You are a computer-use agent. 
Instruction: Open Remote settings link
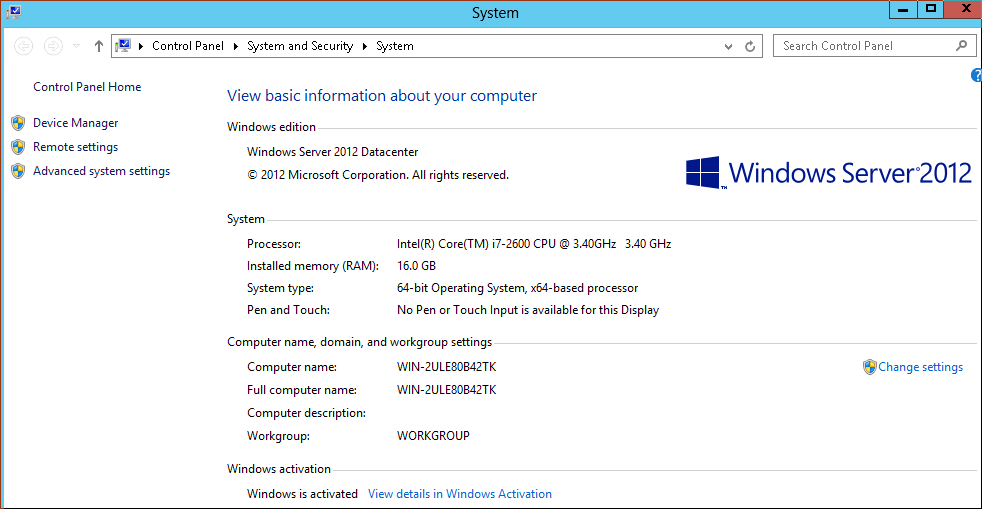[x=75, y=147]
